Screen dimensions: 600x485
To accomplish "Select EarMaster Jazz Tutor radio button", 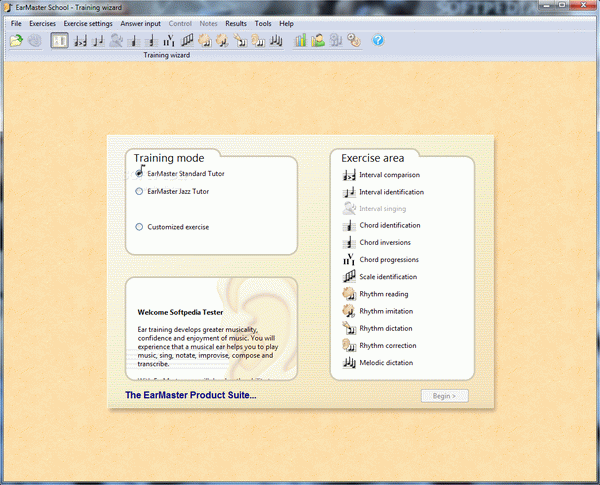I will tap(139, 190).
